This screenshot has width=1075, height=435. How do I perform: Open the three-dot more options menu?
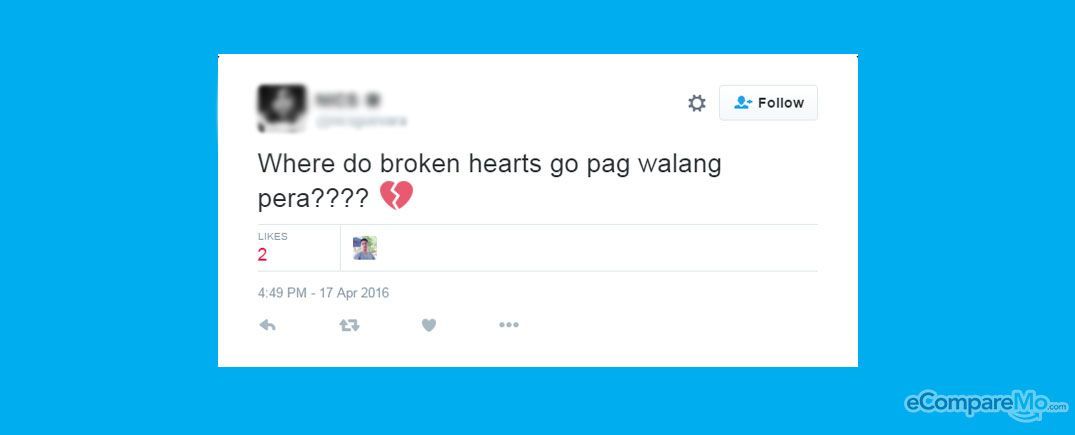(x=509, y=325)
